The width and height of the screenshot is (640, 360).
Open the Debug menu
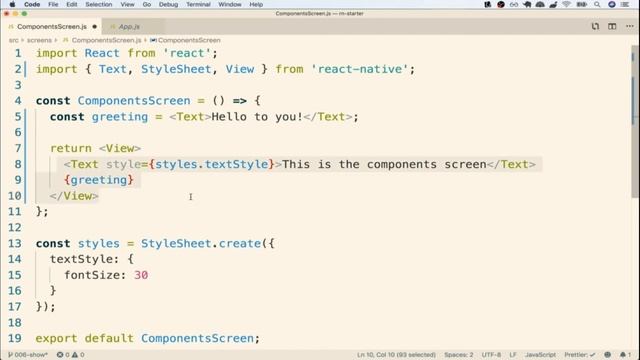tap(168, 4)
